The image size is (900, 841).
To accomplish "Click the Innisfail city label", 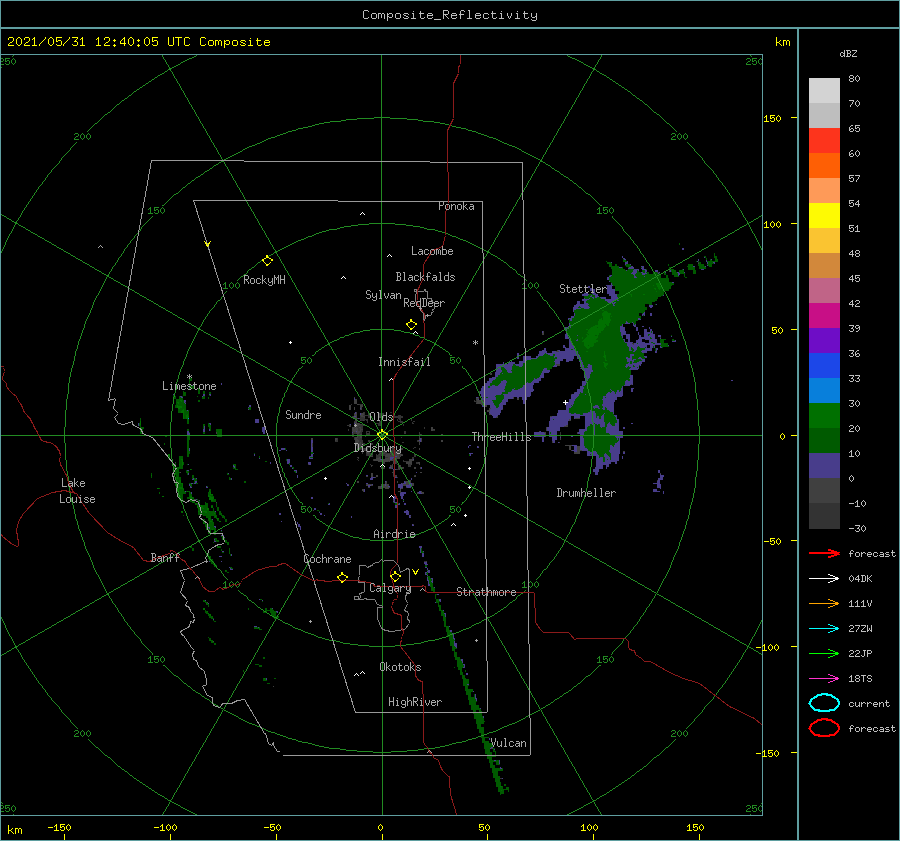I will (x=404, y=362).
